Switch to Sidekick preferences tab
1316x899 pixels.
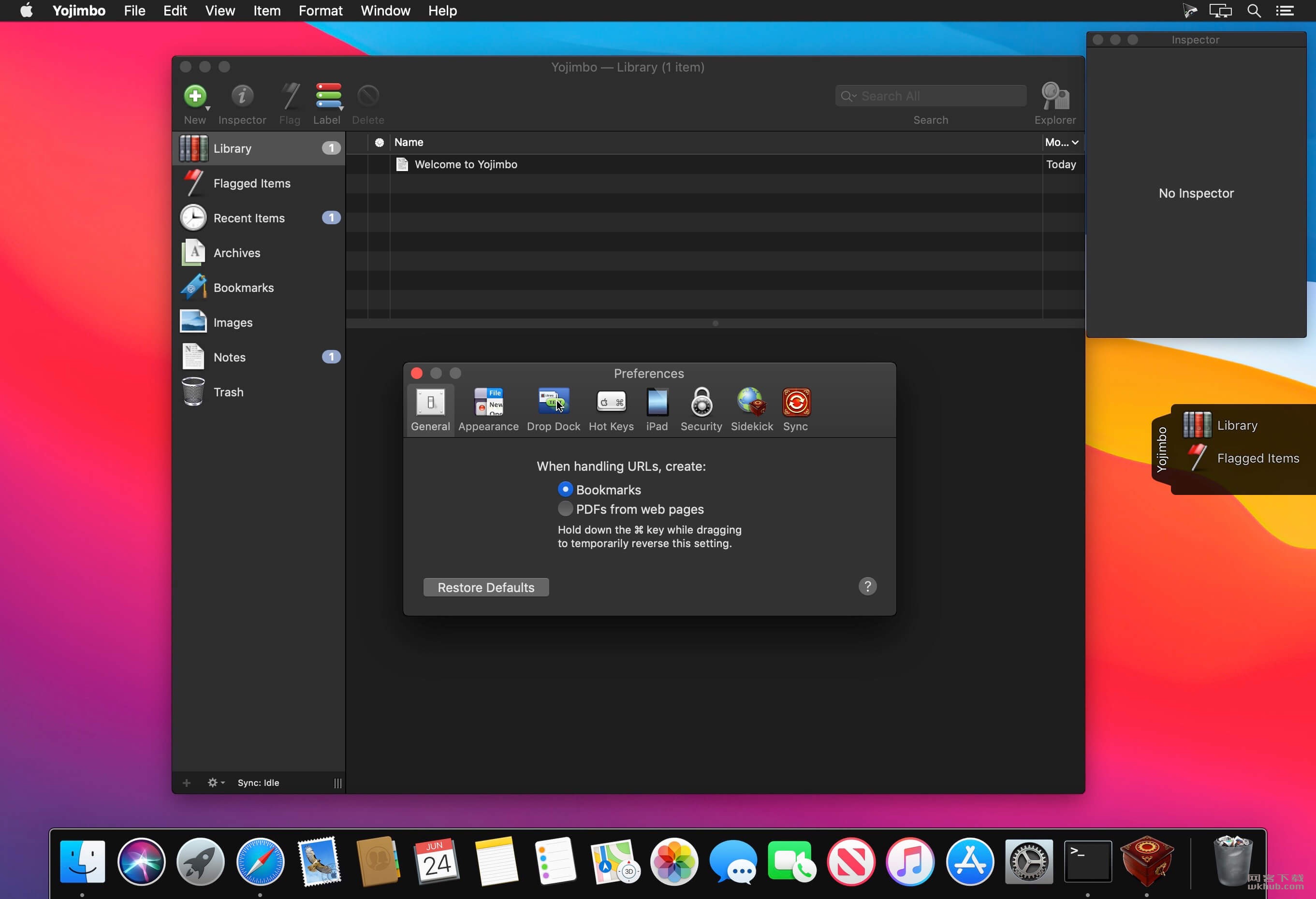point(751,410)
